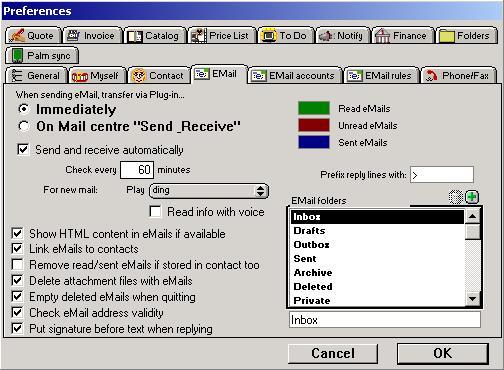504x370 pixels.
Task: Click the dotted remove-folder icon
Action: point(456,197)
